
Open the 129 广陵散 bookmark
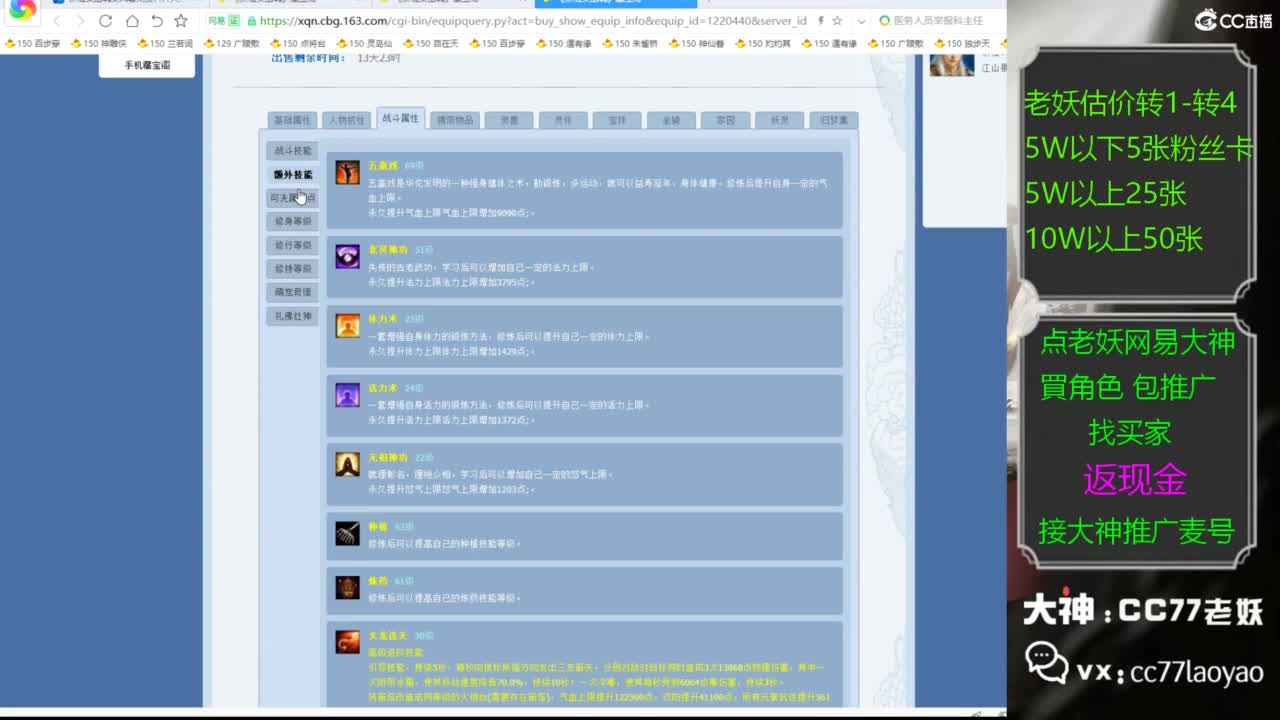pos(231,43)
